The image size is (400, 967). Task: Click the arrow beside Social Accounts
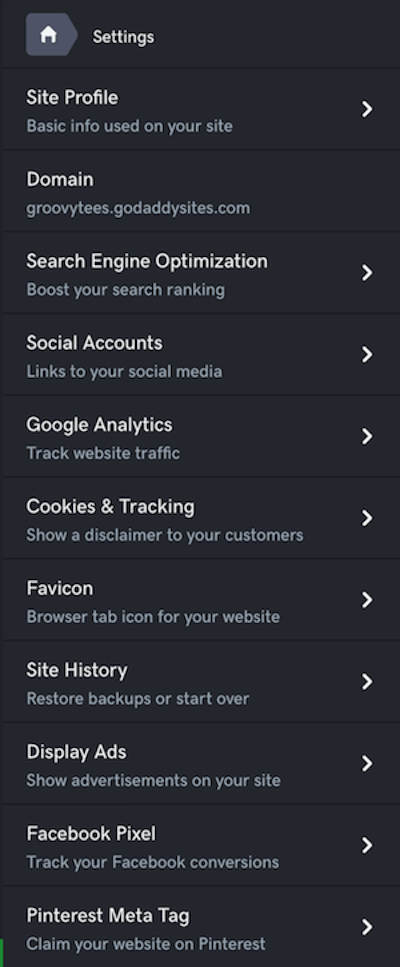pyautogui.click(x=367, y=355)
